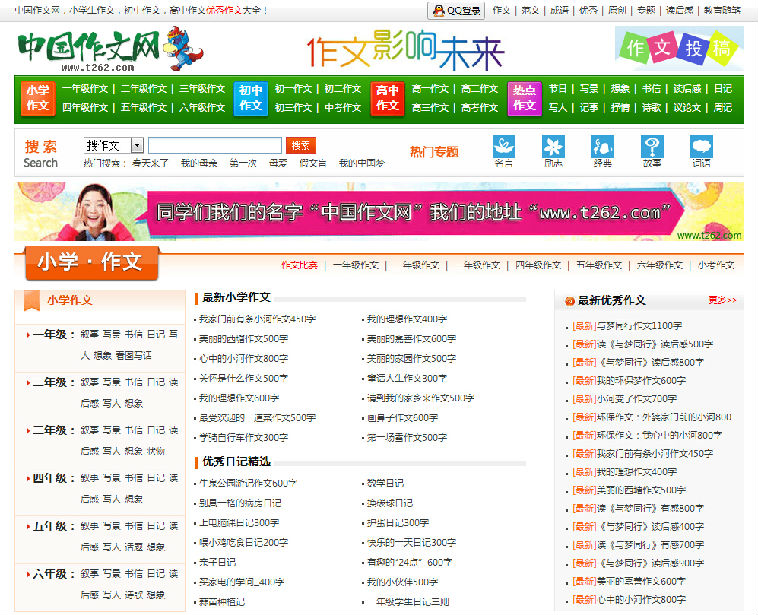This screenshot has height=615, width=758.
Task: Click the cartoon dragon mascot beside the logo
Action: (x=183, y=48)
